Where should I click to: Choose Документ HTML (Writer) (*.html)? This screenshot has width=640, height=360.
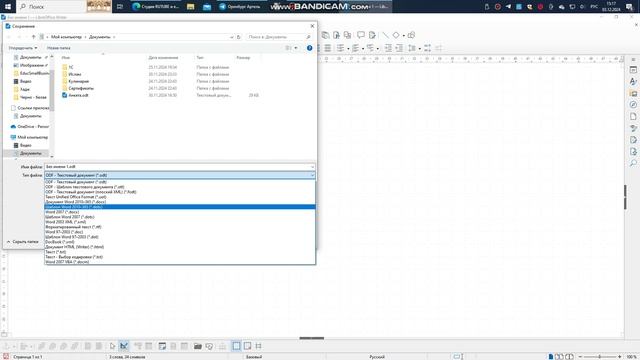[x=180, y=247]
